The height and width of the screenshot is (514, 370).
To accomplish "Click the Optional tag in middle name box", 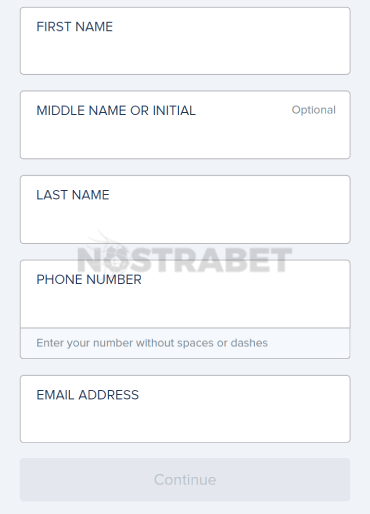I will 314,110.
